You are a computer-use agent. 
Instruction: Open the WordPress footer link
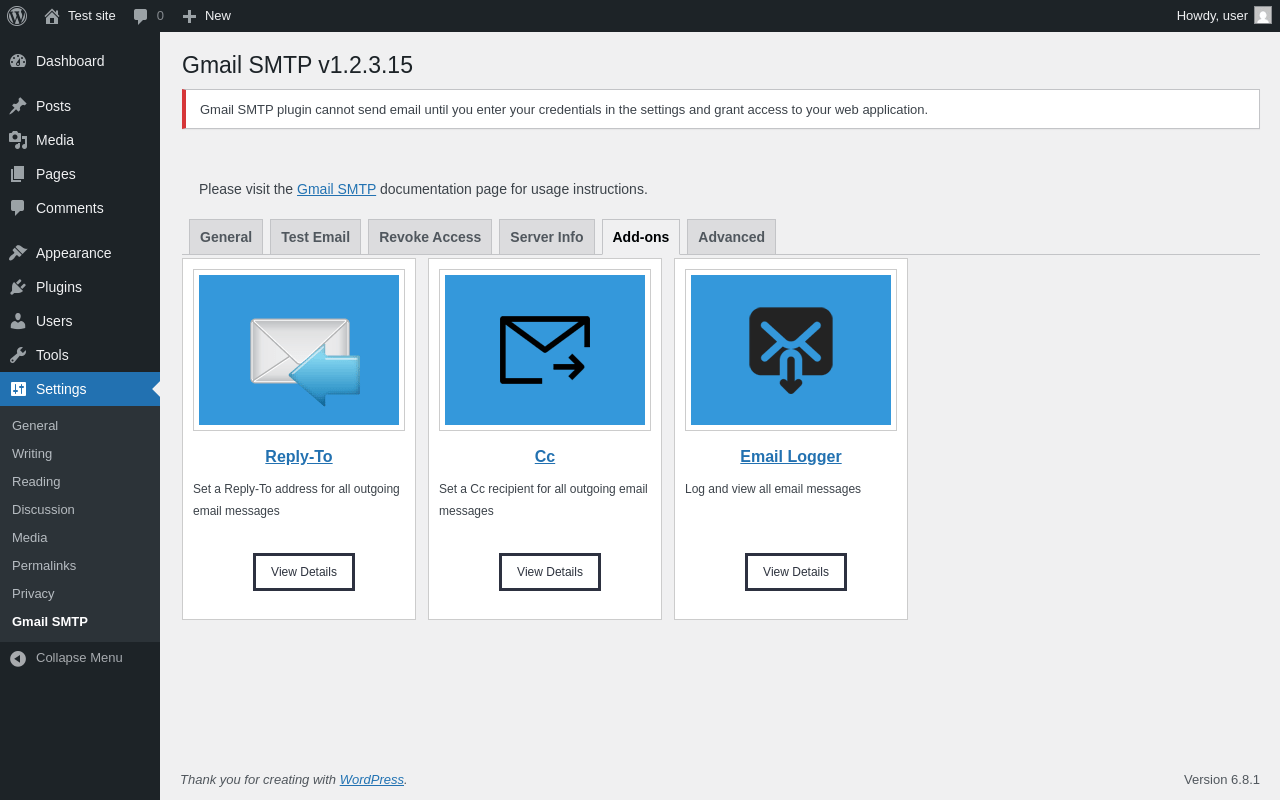coord(372,779)
